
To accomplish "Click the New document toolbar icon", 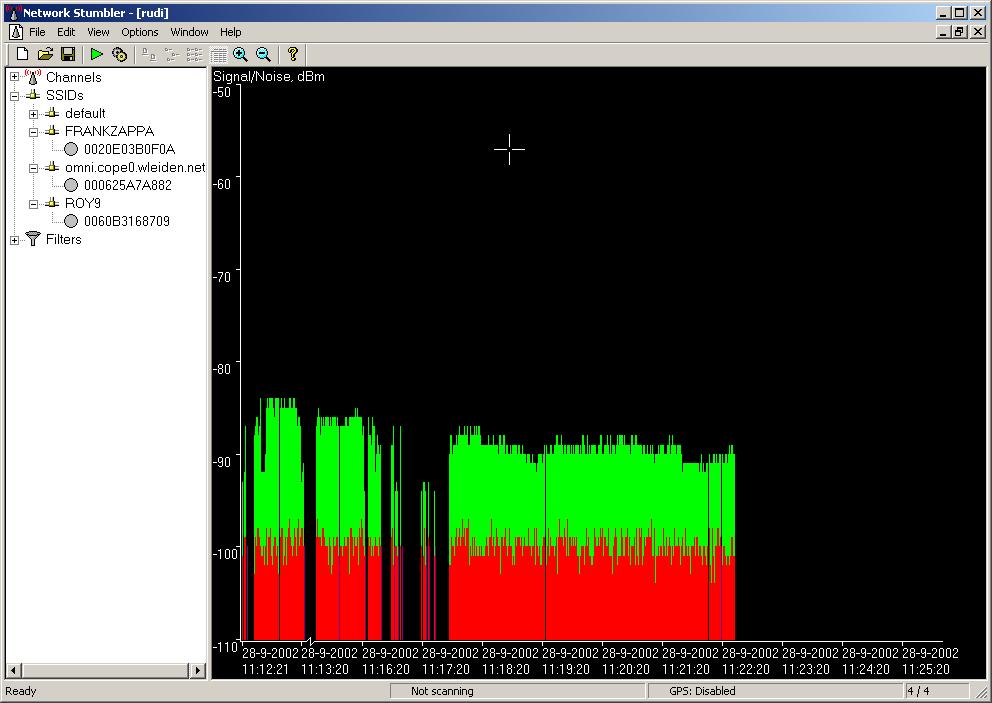I will [22, 54].
